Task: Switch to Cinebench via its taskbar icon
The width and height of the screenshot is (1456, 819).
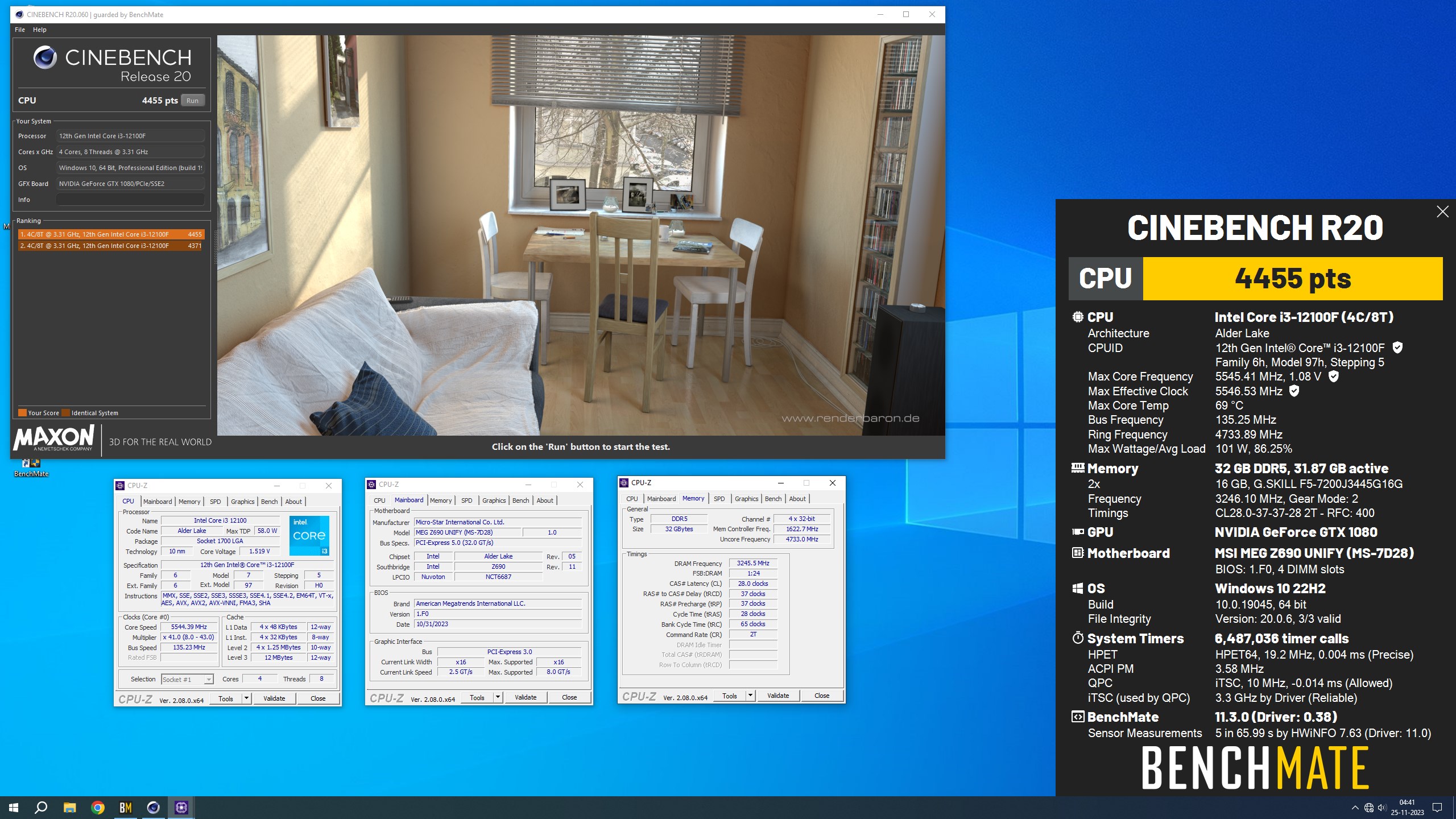Action: tap(154, 807)
